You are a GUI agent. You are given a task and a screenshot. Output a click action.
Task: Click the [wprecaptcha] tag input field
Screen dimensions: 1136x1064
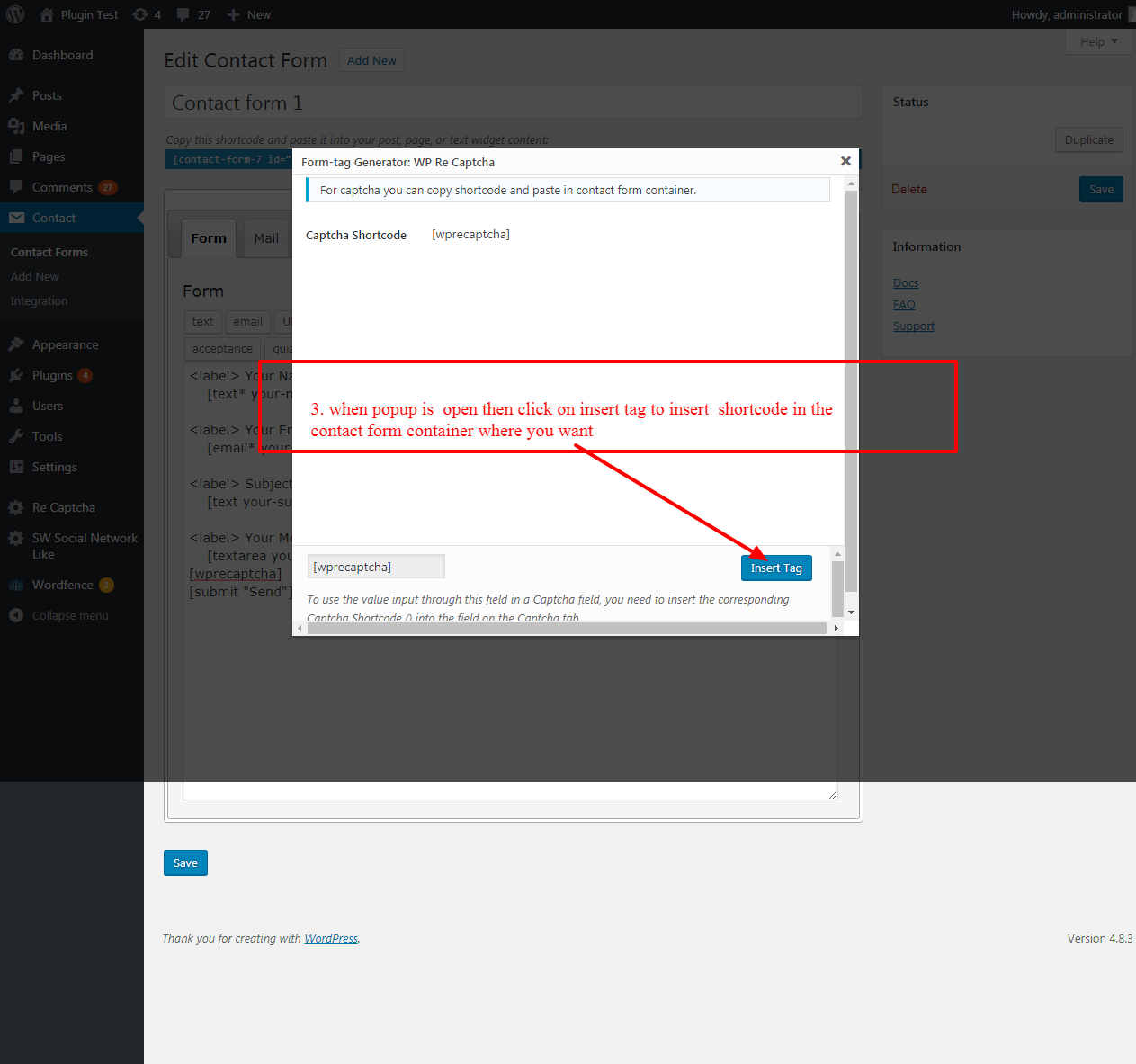pyautogui.click(x=376, y=567)
